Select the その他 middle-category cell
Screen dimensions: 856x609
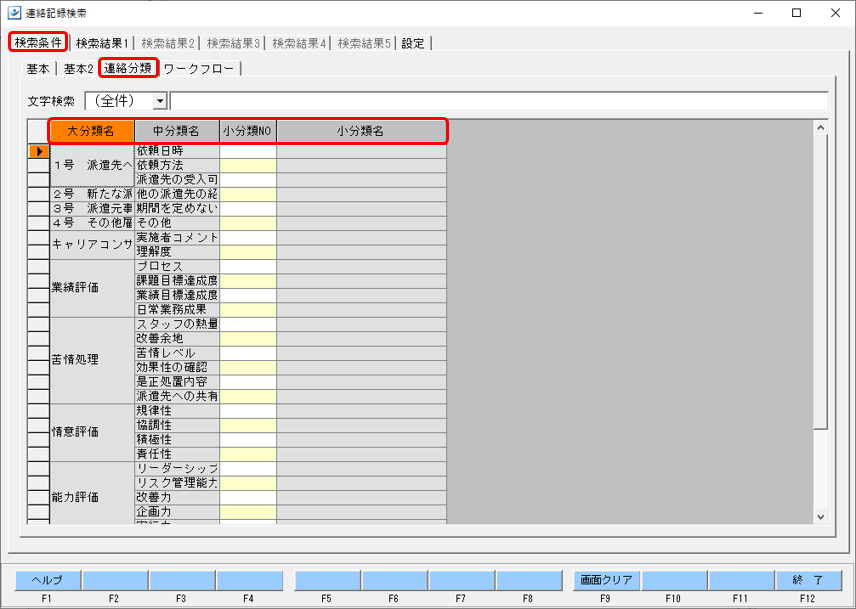coord(177,223)
